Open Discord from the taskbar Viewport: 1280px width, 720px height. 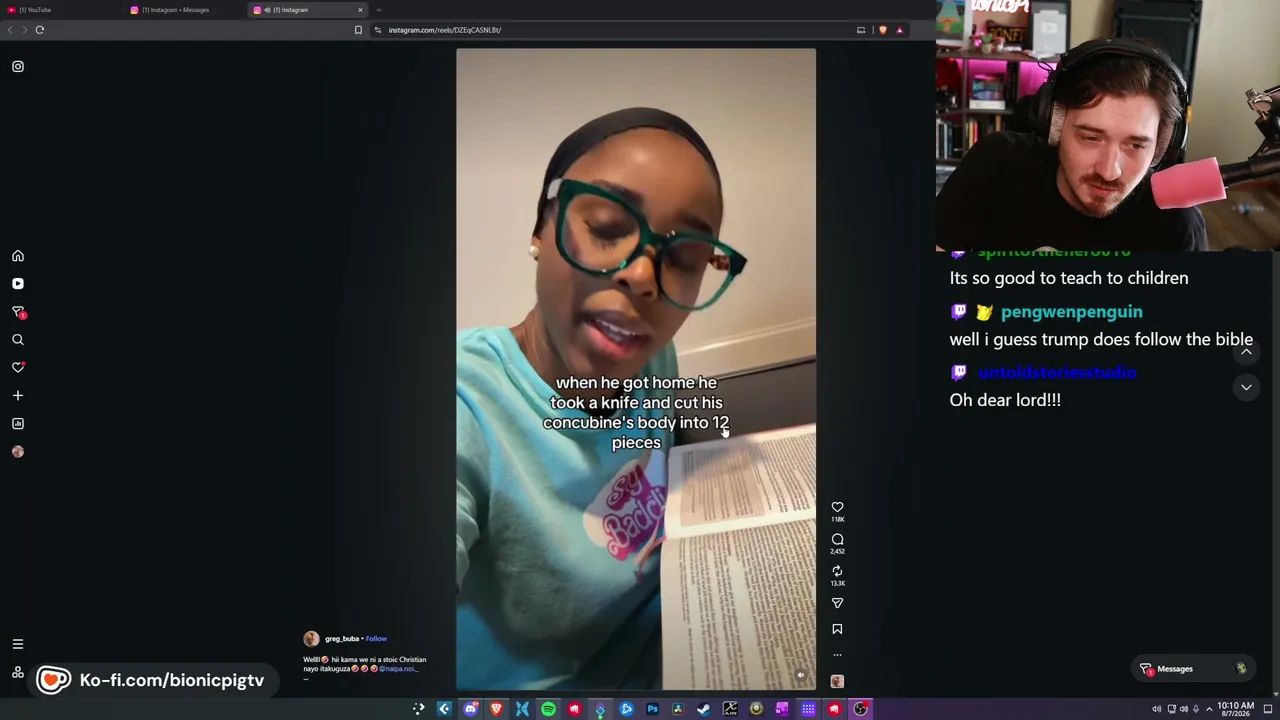[x=470, y=709]
